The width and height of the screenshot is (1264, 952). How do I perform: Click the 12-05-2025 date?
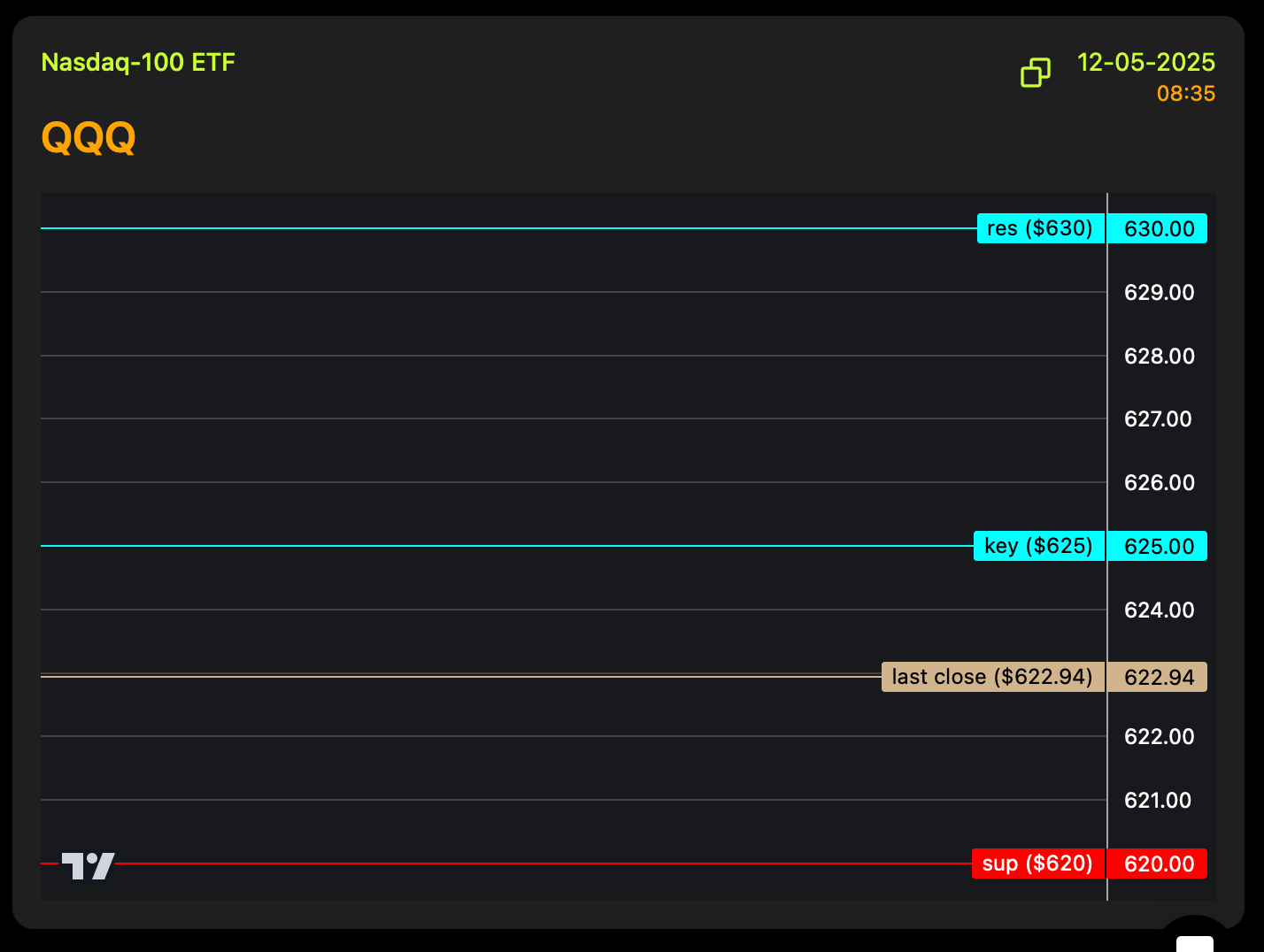pyautogui.click(x=1145, y=63)
